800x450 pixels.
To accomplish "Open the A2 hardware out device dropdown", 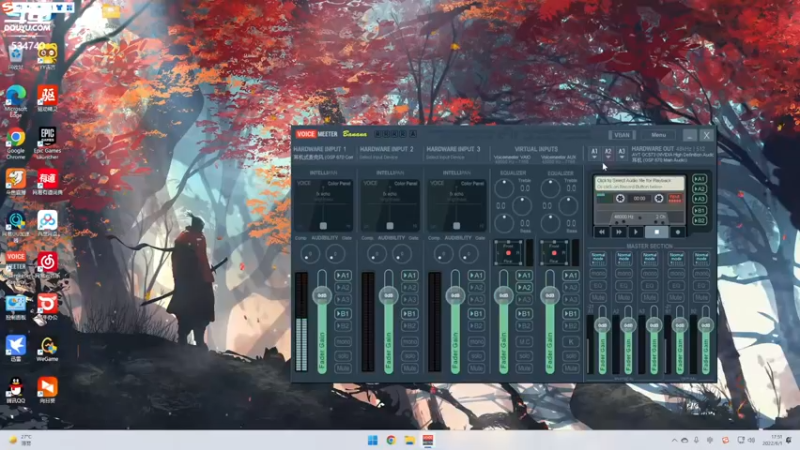I will pos(608,154).
